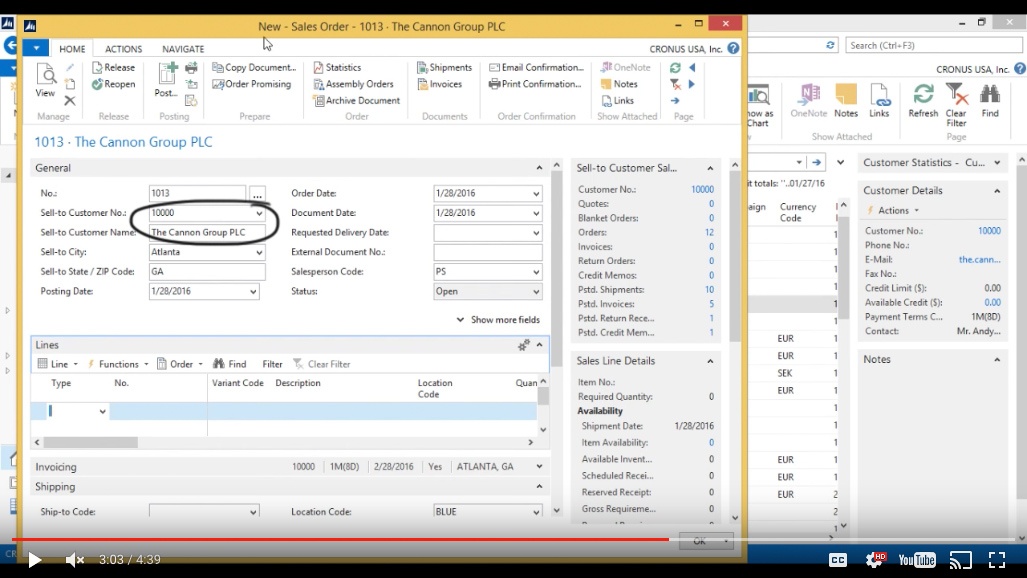Image resolution: width=1027 pixels, height=578 pixels.
Task: Click Clear Filter in background window
Action: 956,105
